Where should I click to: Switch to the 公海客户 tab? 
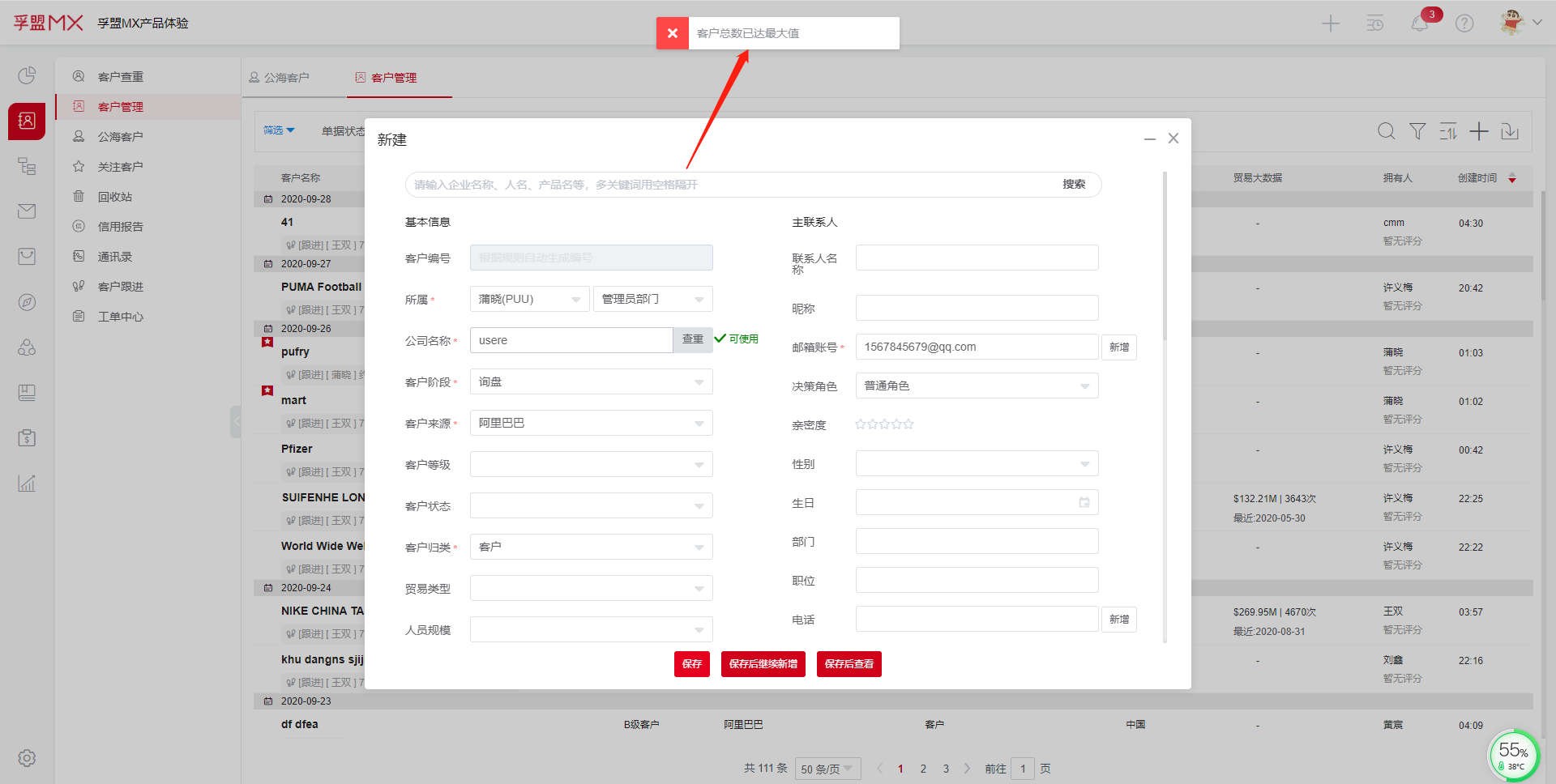pyautogui.click(x=280, y=78)
